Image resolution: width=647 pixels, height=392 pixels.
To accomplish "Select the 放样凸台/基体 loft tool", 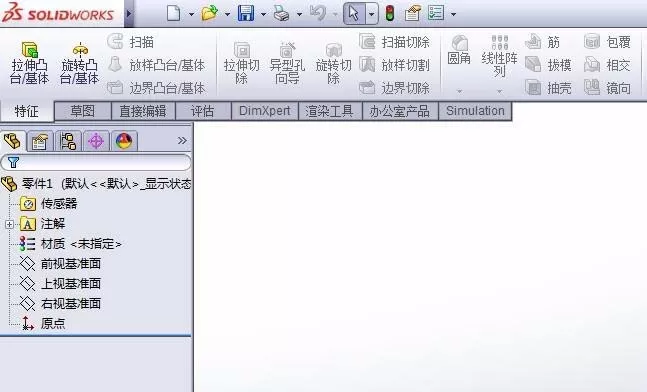I will tap(156, 65).
